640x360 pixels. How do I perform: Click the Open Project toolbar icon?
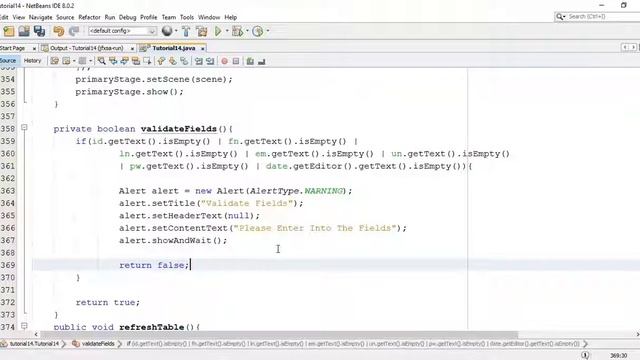pyautogui.click(x=24, y=31)
